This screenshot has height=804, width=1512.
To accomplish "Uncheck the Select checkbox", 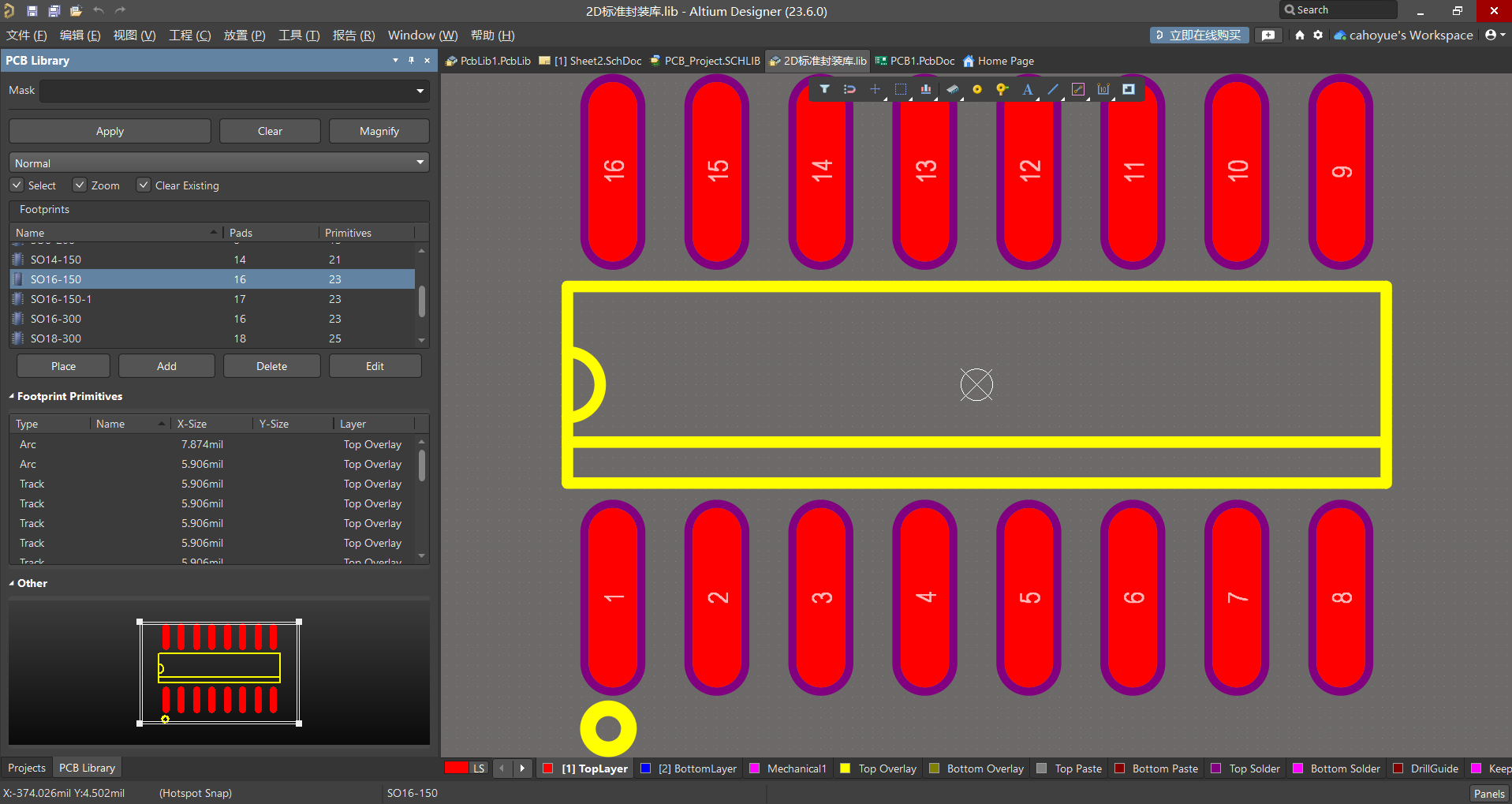I will point(17,185).
